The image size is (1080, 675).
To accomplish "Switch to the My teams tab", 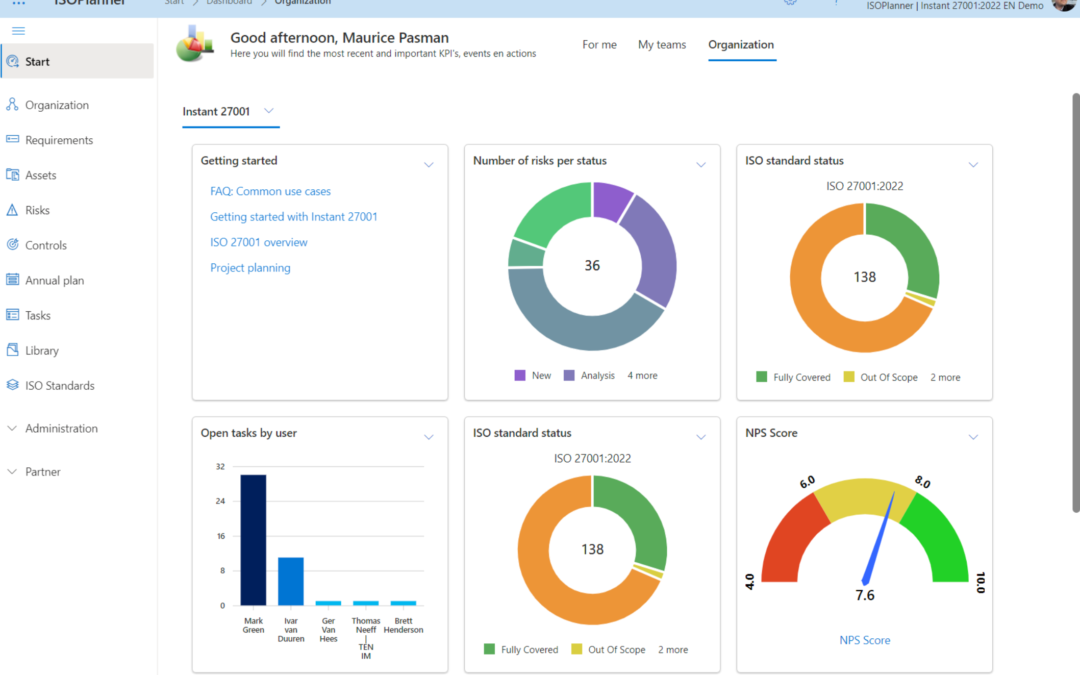I will [662, 45].
